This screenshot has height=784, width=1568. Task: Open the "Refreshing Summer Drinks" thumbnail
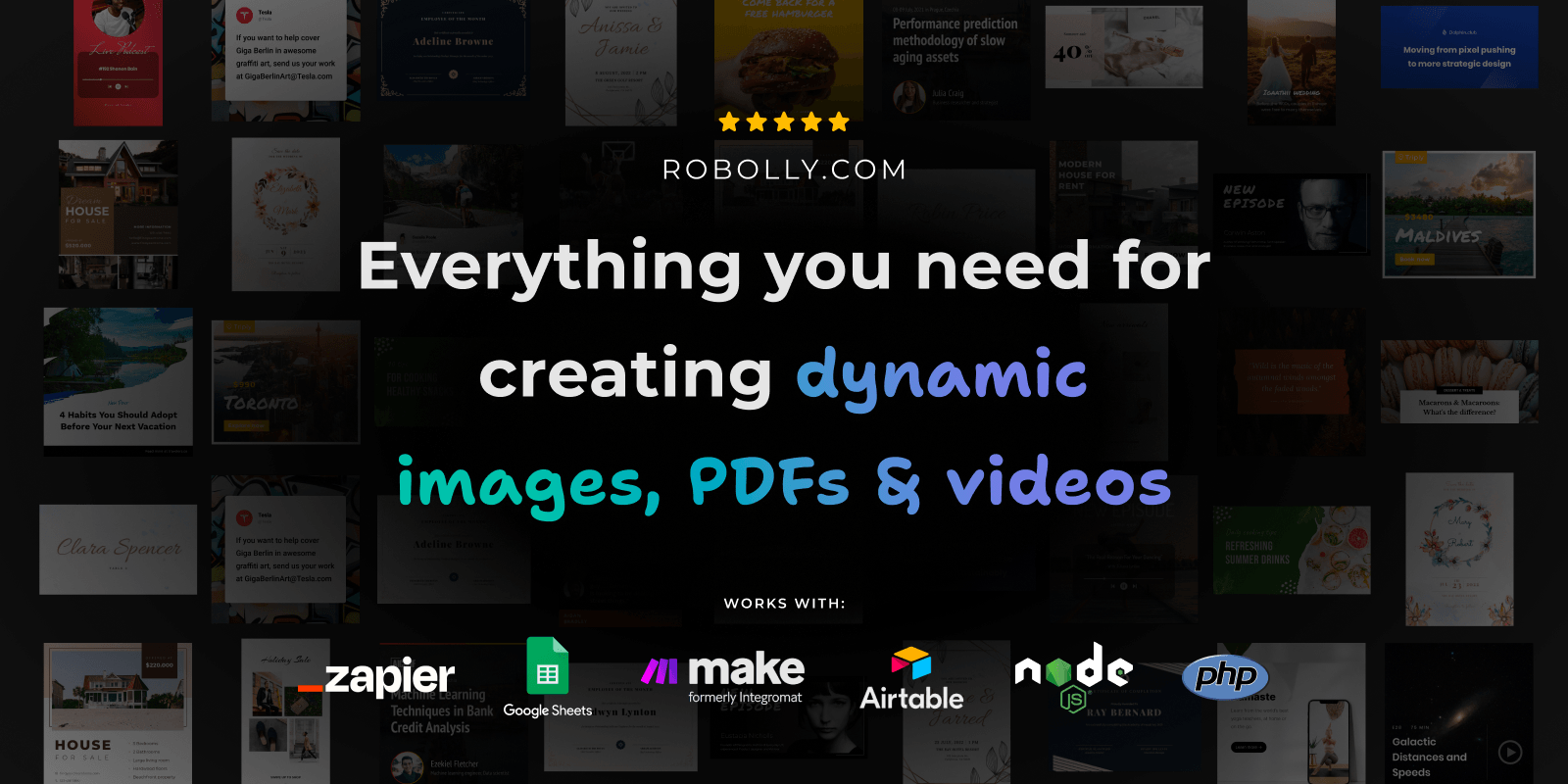point(1292,550)
